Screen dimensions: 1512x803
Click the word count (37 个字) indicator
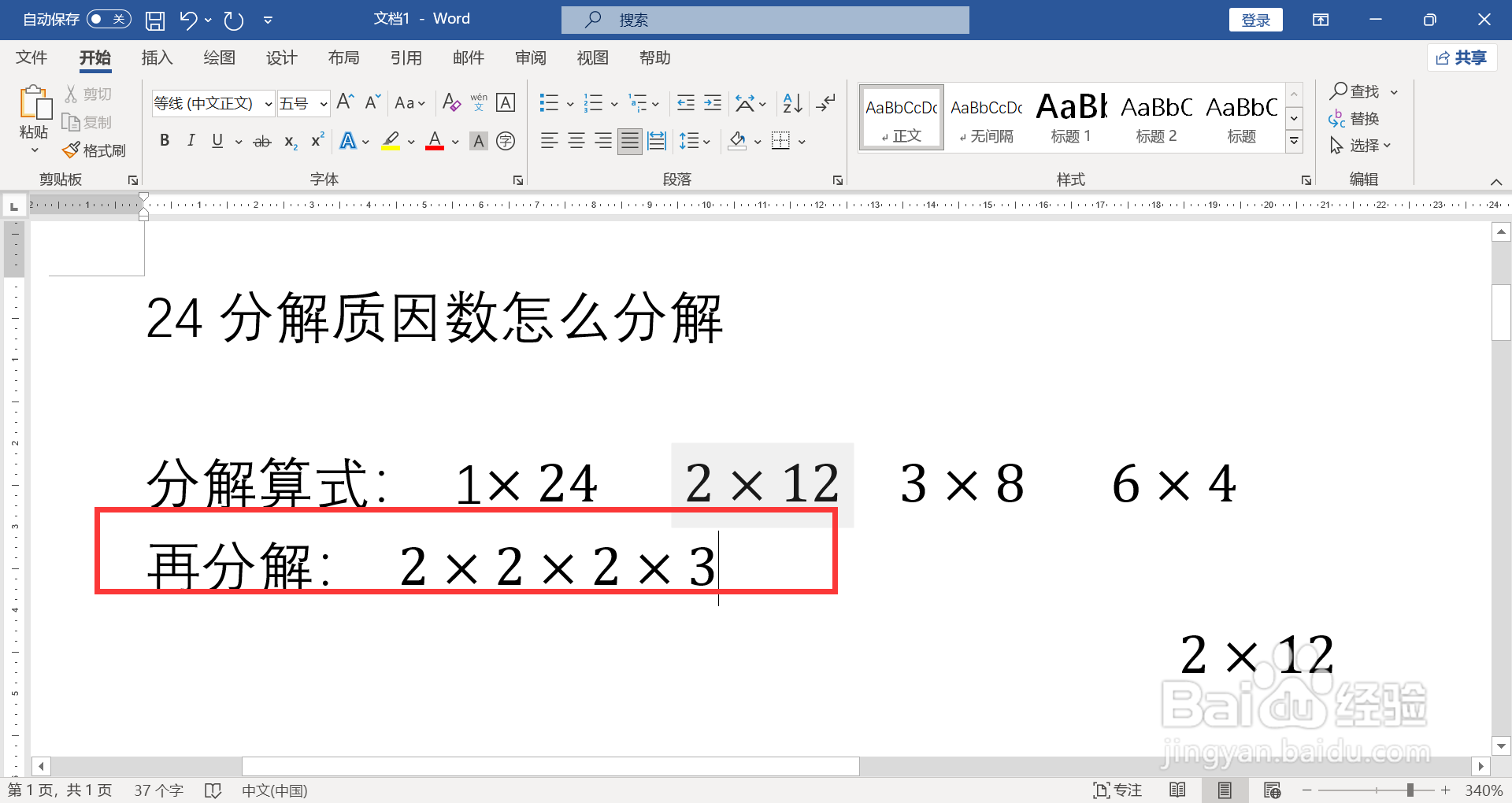pyautogui.click(x=157, y=790)
